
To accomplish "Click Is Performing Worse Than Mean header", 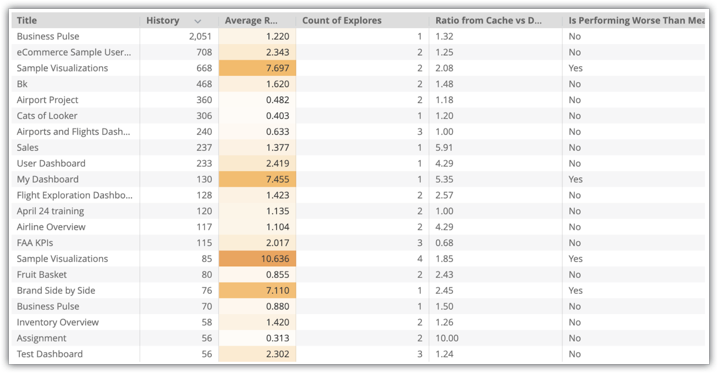I will click(636, 20).
